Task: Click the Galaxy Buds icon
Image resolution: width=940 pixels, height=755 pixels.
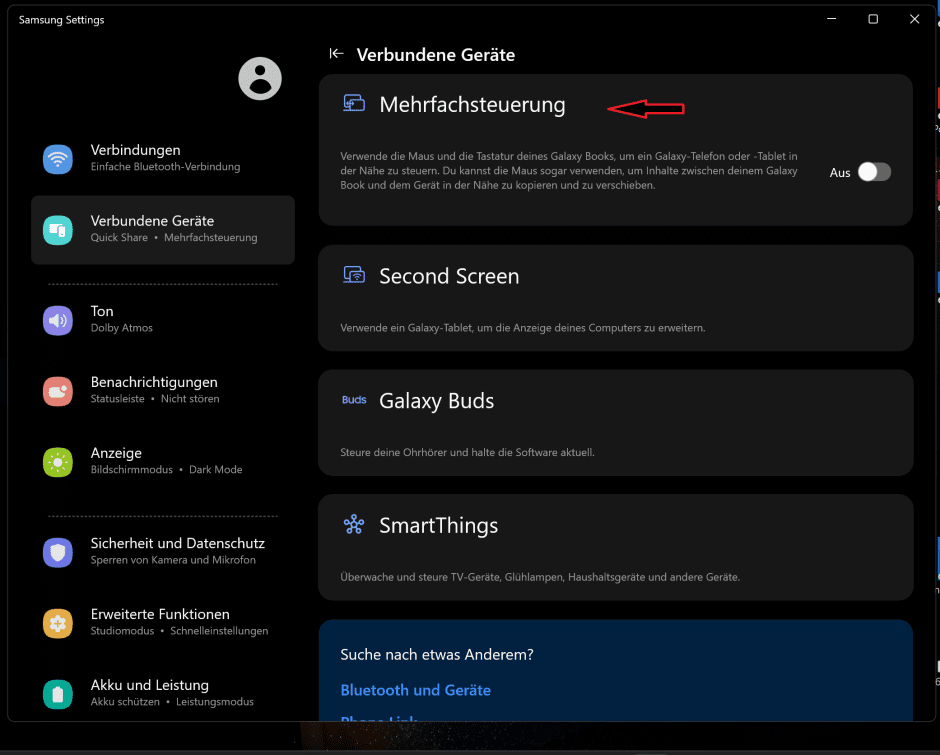Action: (354, 400)
